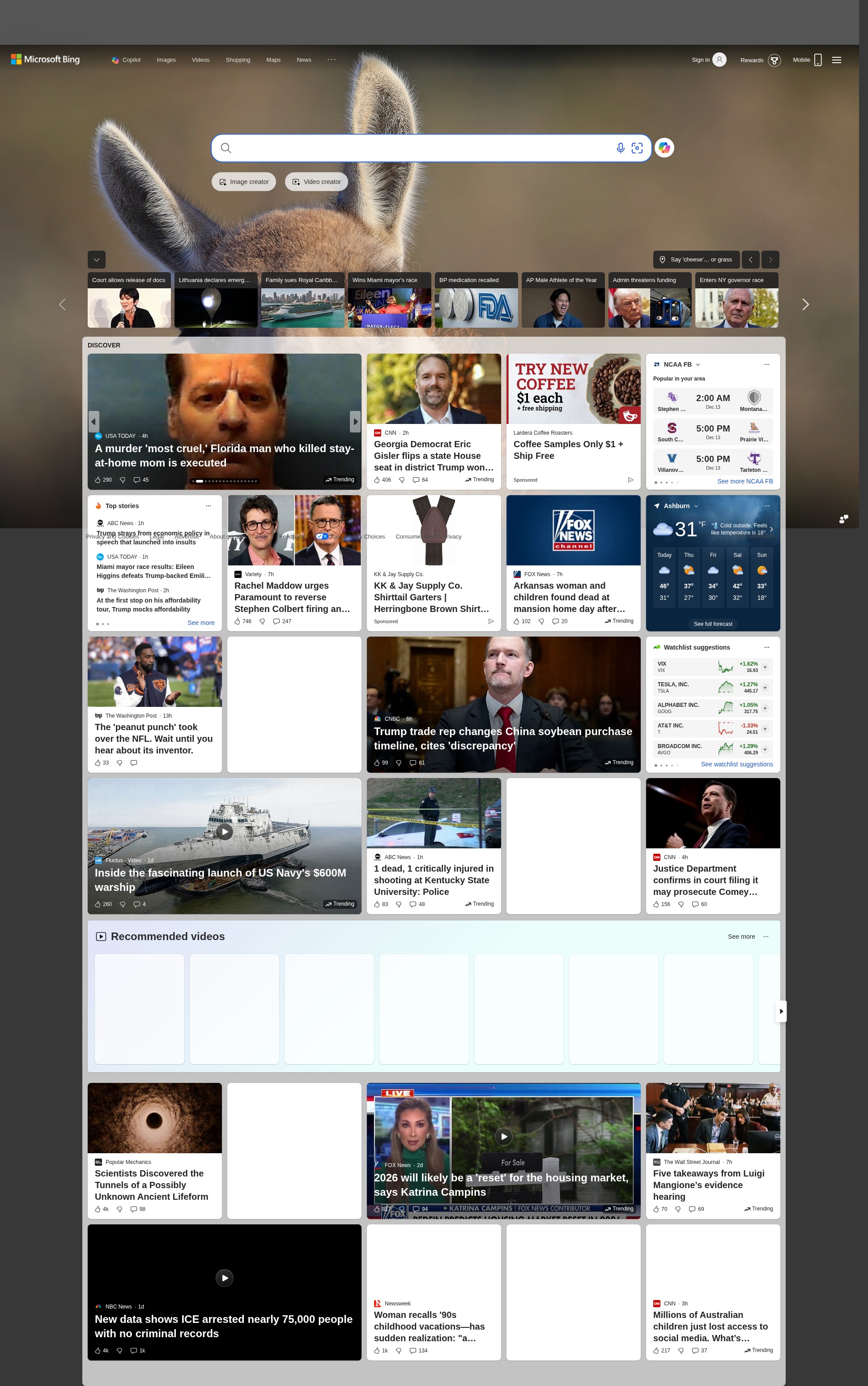Viewport: 868px width, 1386px height.
Task: Open NCAA FB card more options
Action: [766, 365]
